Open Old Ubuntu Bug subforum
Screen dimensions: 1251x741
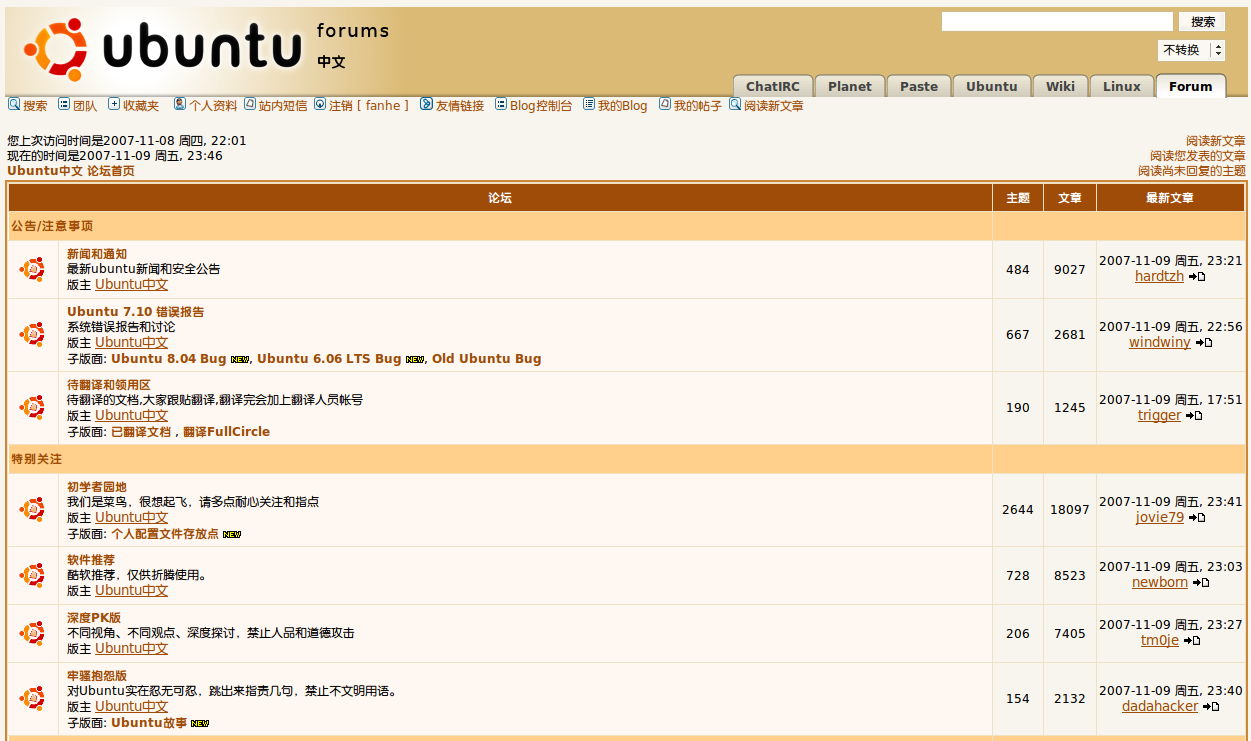pyautogui.click(x=487, y=359)
